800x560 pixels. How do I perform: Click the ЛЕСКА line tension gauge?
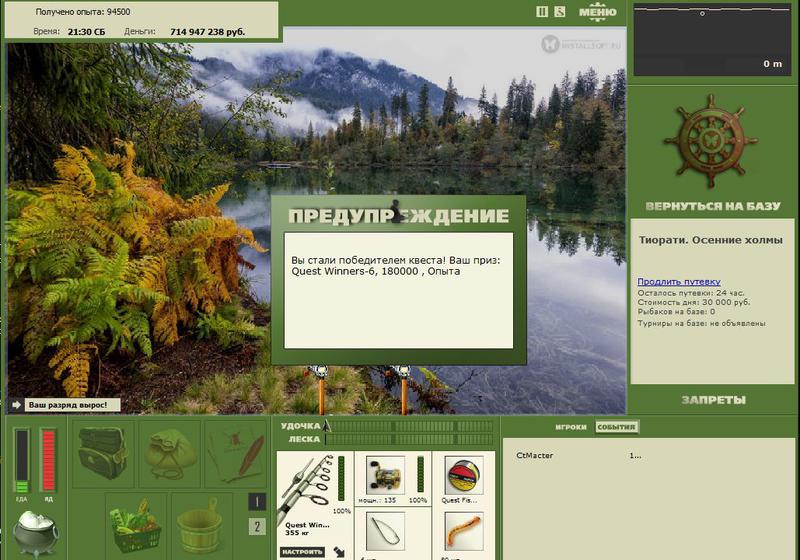(411, 439)
